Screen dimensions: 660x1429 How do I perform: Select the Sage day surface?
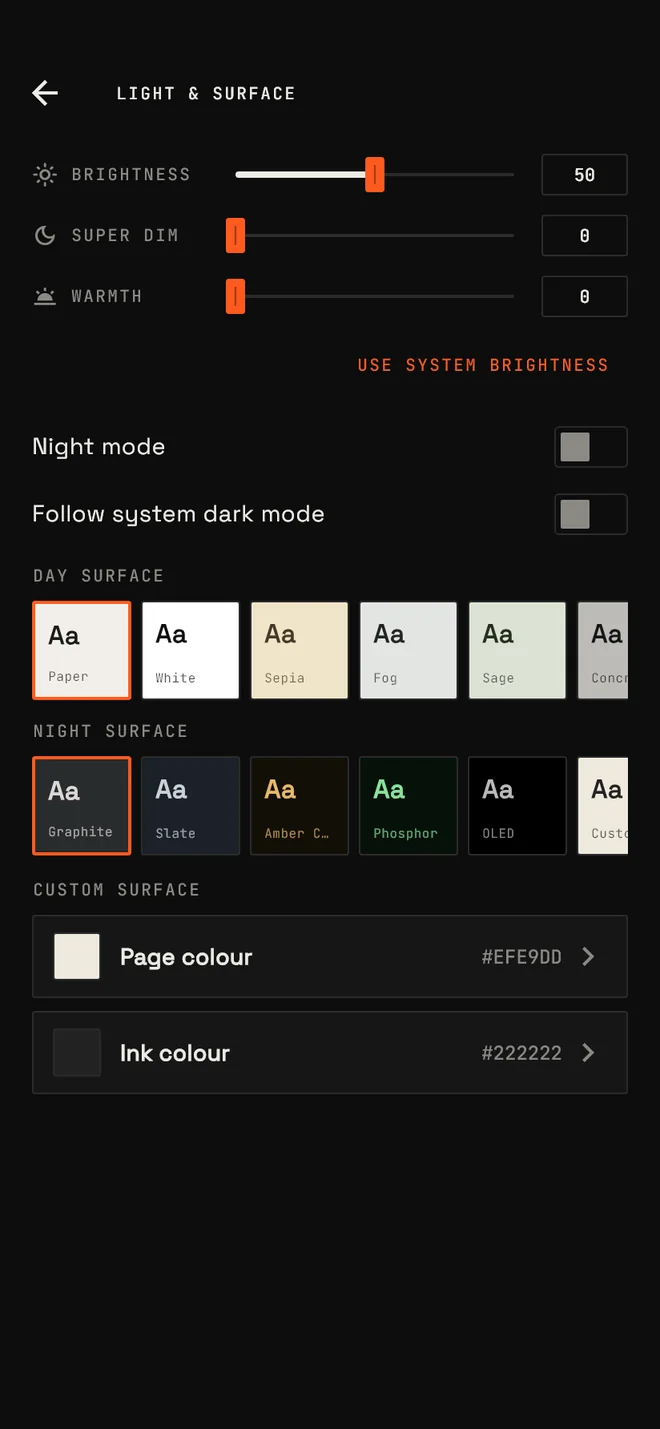point(517,650)
